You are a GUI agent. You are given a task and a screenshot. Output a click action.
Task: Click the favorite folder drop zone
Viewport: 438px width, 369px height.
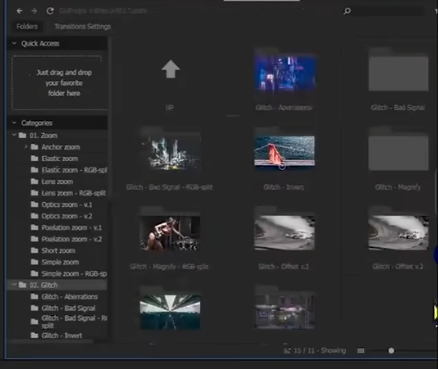click(60, 83)
